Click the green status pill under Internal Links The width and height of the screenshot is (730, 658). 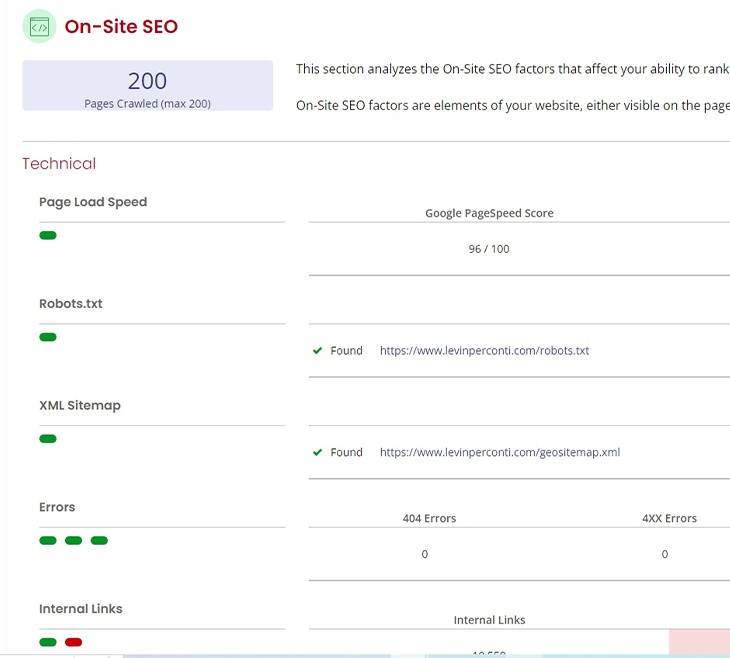(48, 642)
